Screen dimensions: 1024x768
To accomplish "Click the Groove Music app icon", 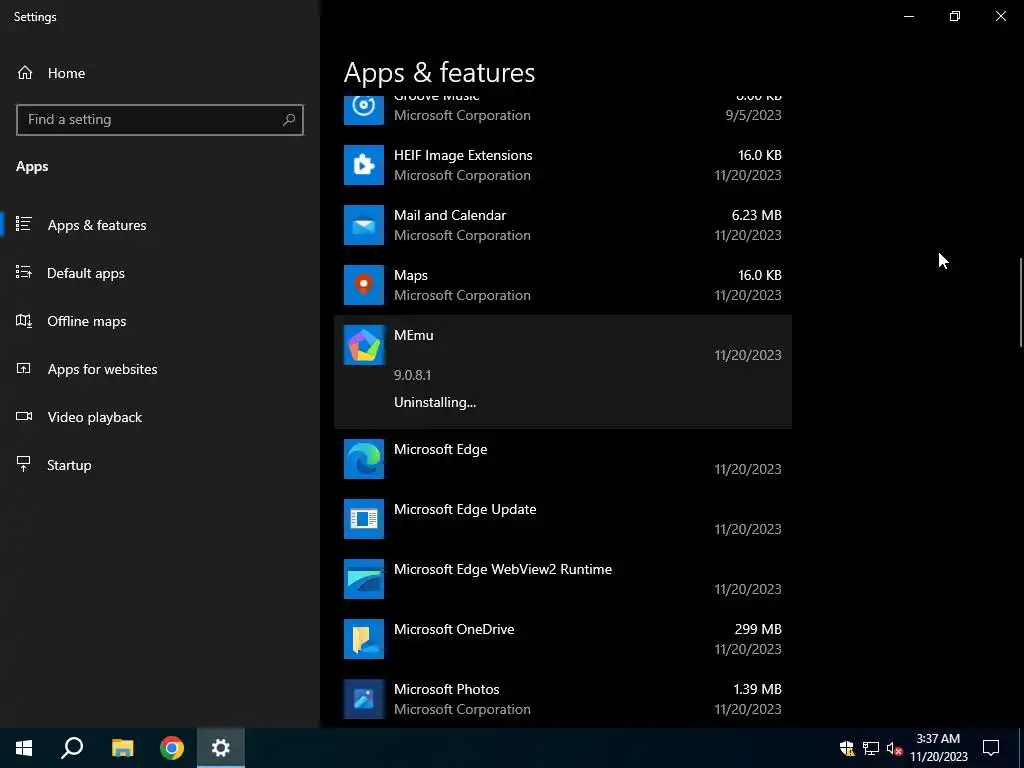I will [x=364, y=110].
